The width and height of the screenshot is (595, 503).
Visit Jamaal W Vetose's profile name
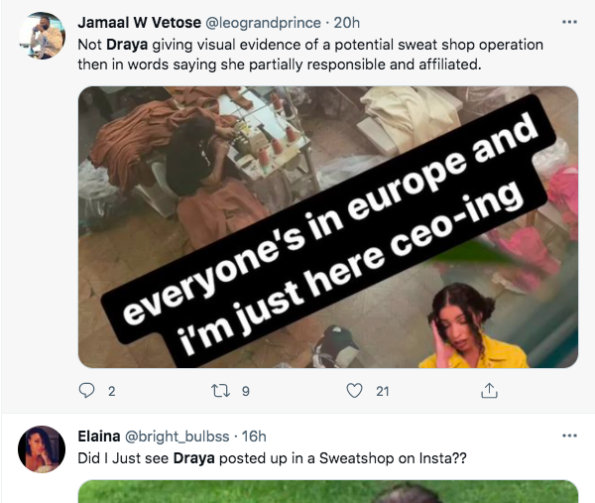click(139, 23)
